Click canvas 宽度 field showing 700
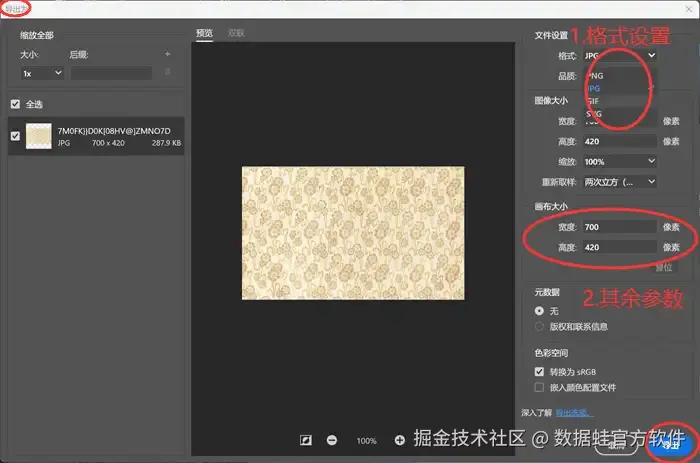 click(x=620, y=227)
